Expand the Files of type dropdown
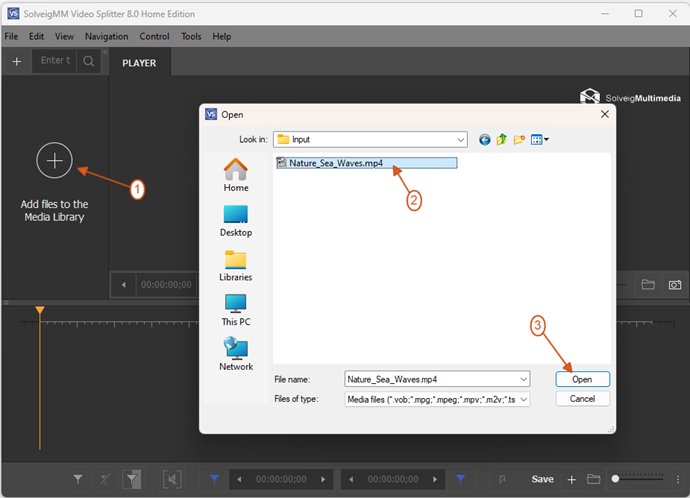The image size is (690, 498). [523, 399]
